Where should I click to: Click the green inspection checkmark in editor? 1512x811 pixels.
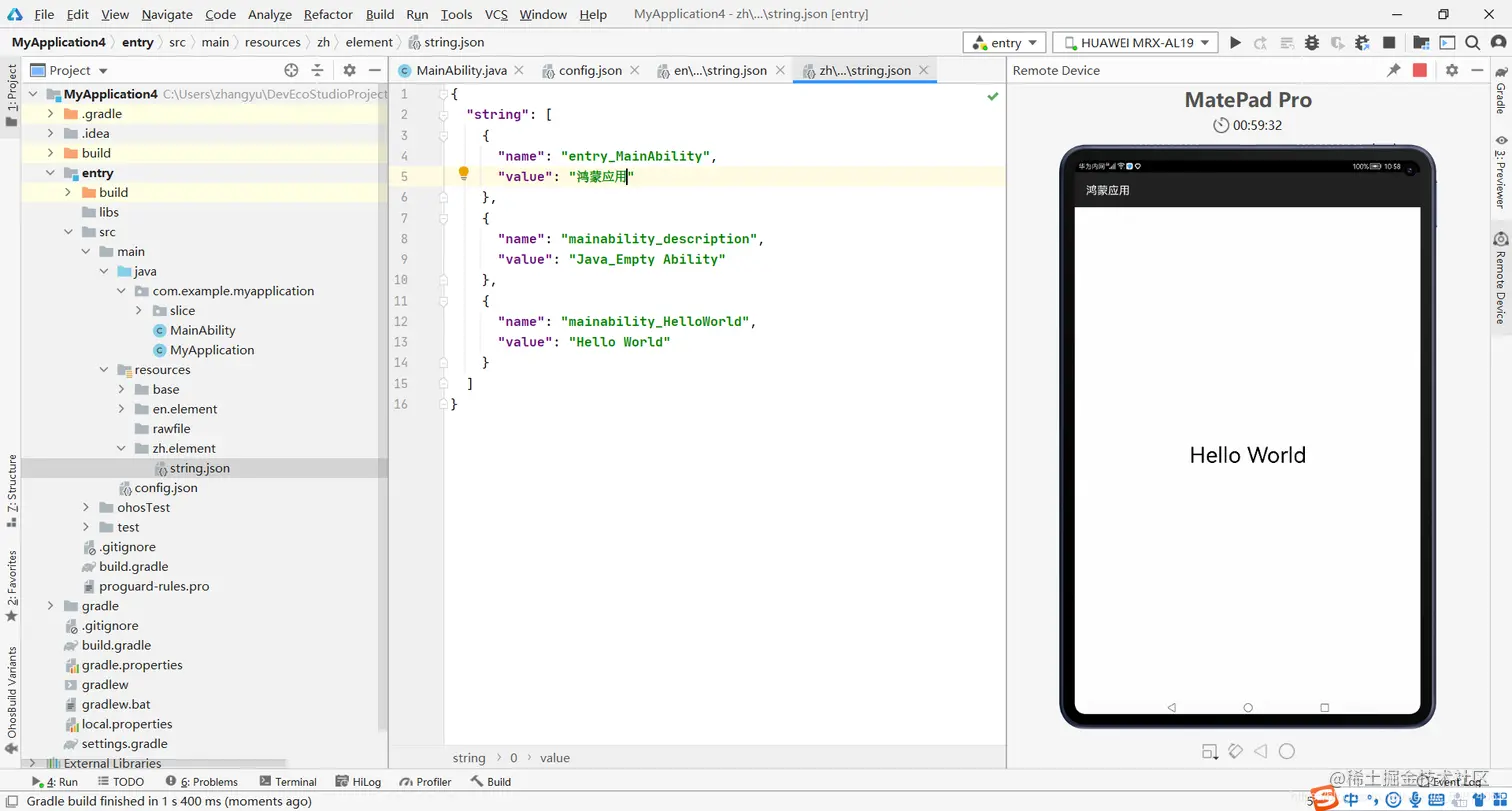(x=992, y=96)
